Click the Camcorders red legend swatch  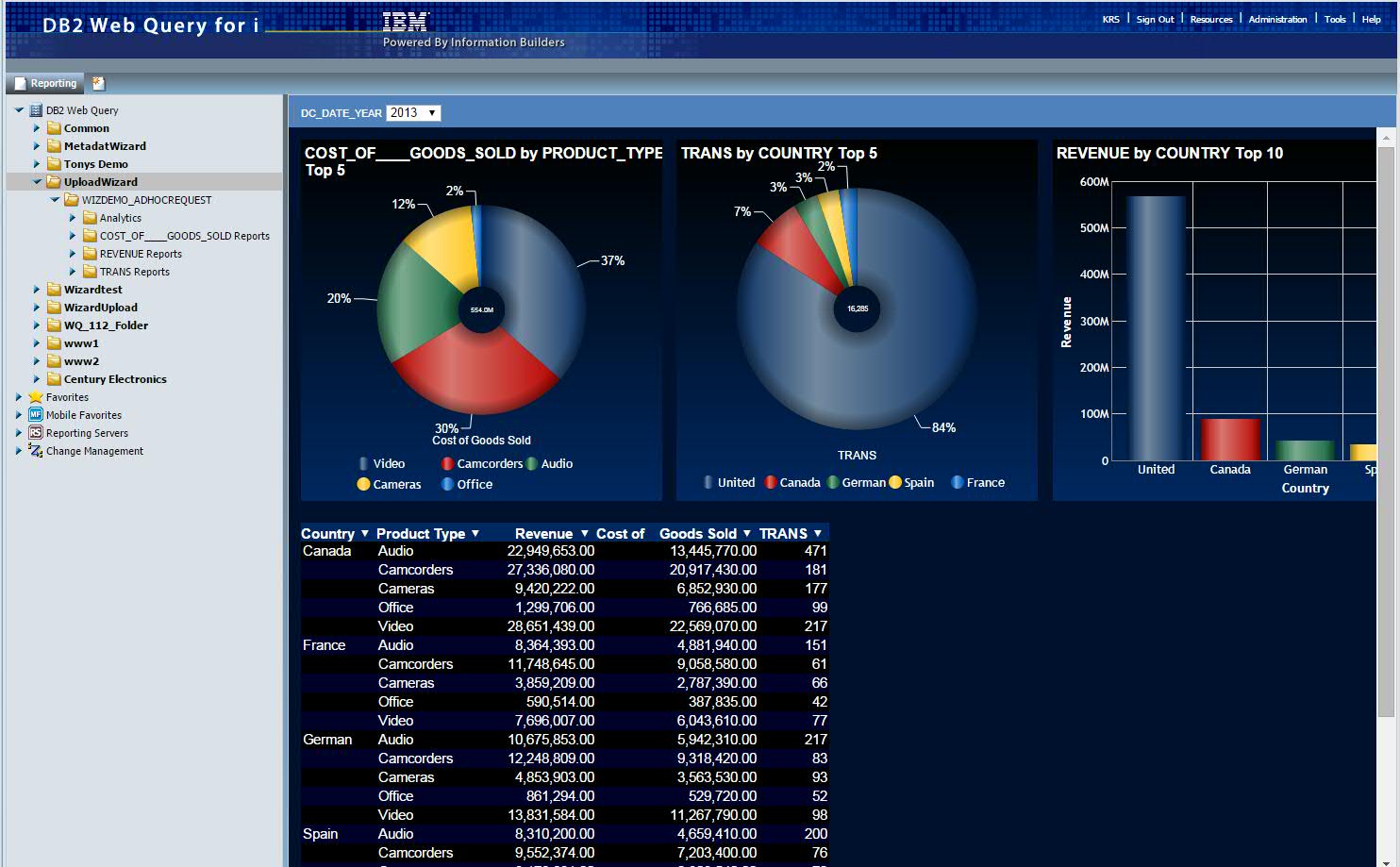[447, 464]
